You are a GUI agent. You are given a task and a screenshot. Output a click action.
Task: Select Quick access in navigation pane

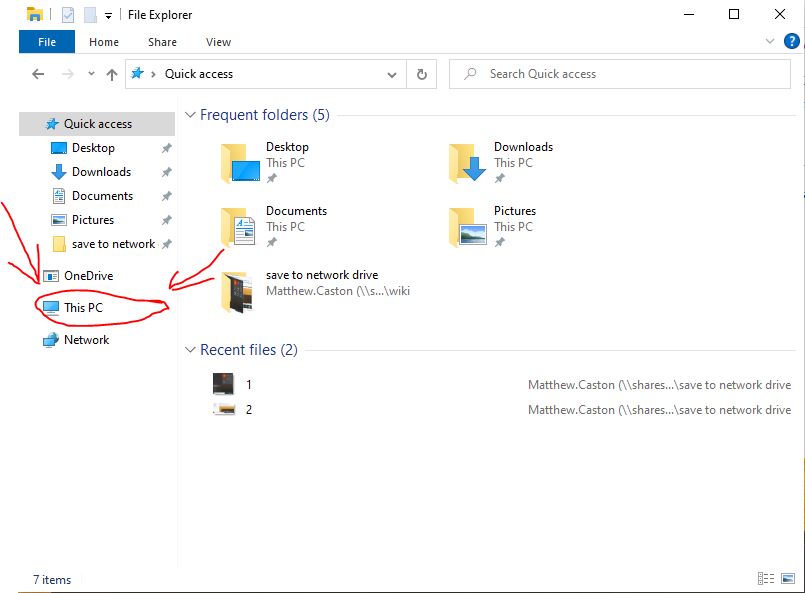tap(97, 124)
